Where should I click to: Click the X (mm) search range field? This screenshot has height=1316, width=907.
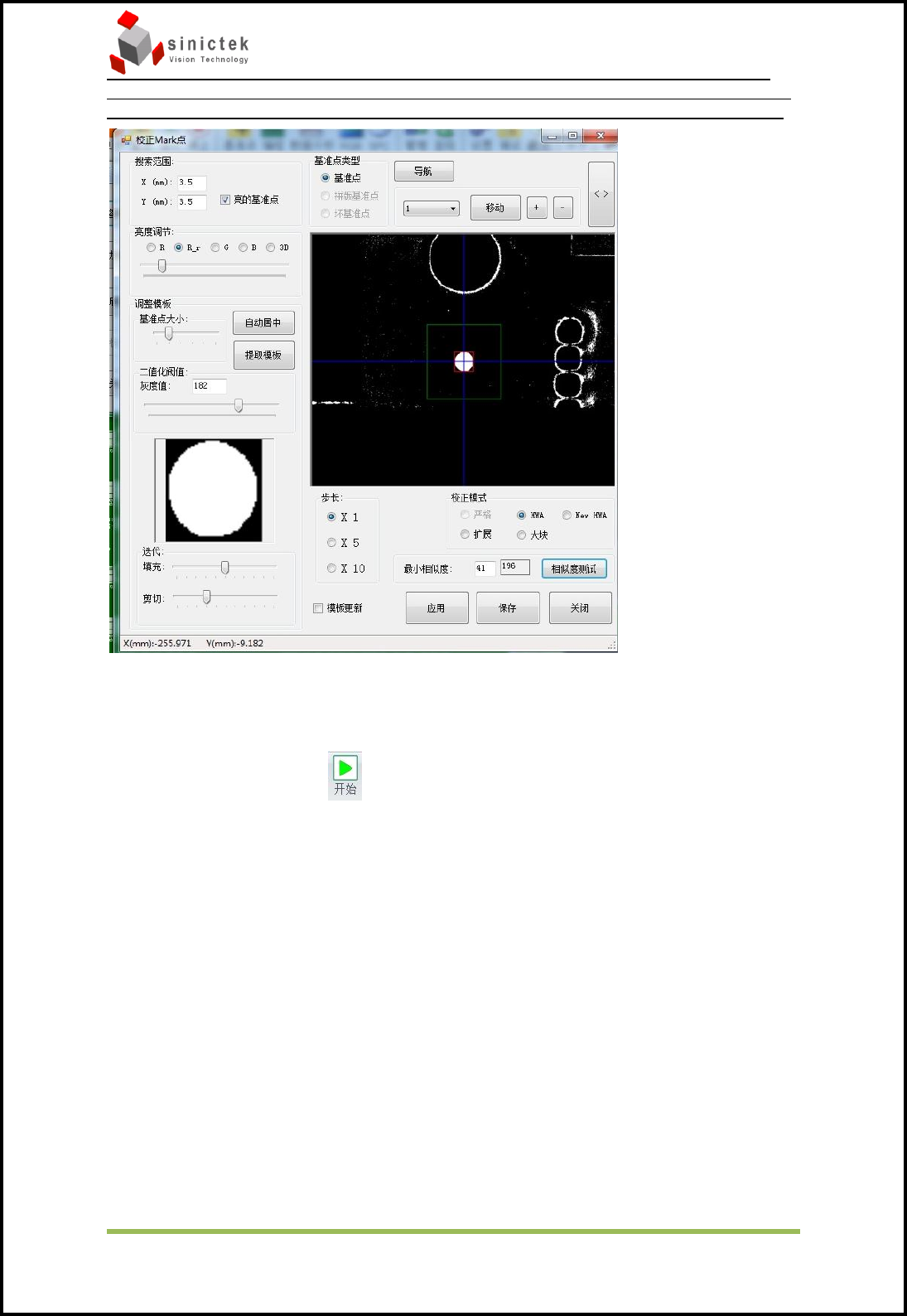click(192, 183)
